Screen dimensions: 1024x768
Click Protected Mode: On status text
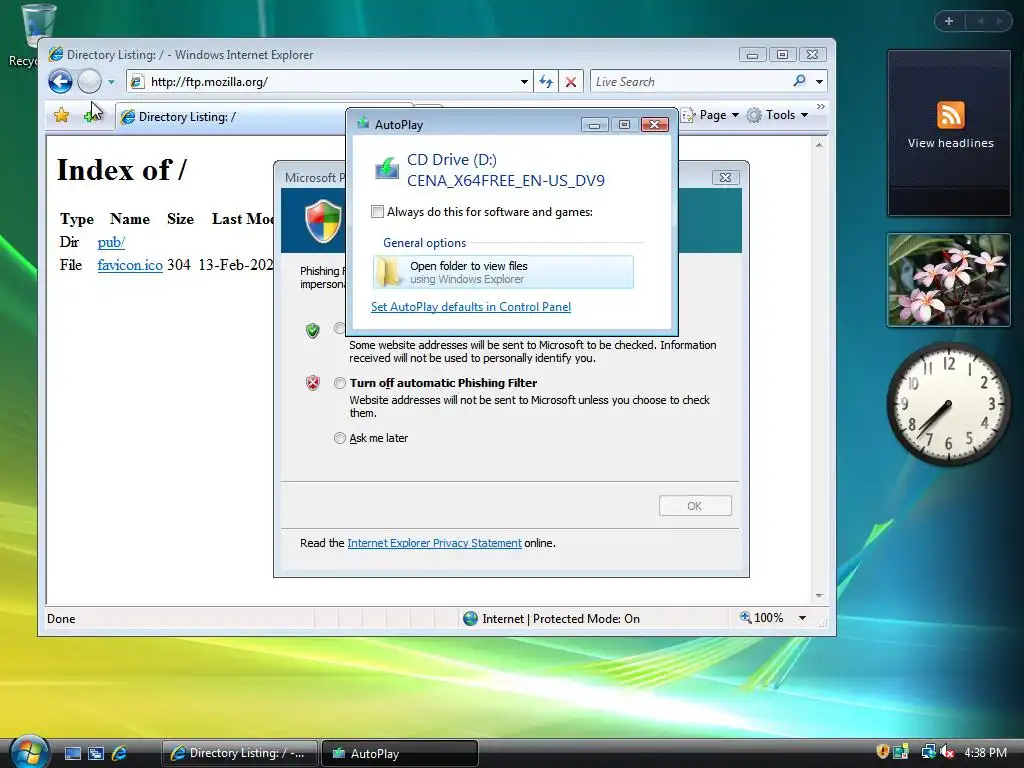(586, 618)
